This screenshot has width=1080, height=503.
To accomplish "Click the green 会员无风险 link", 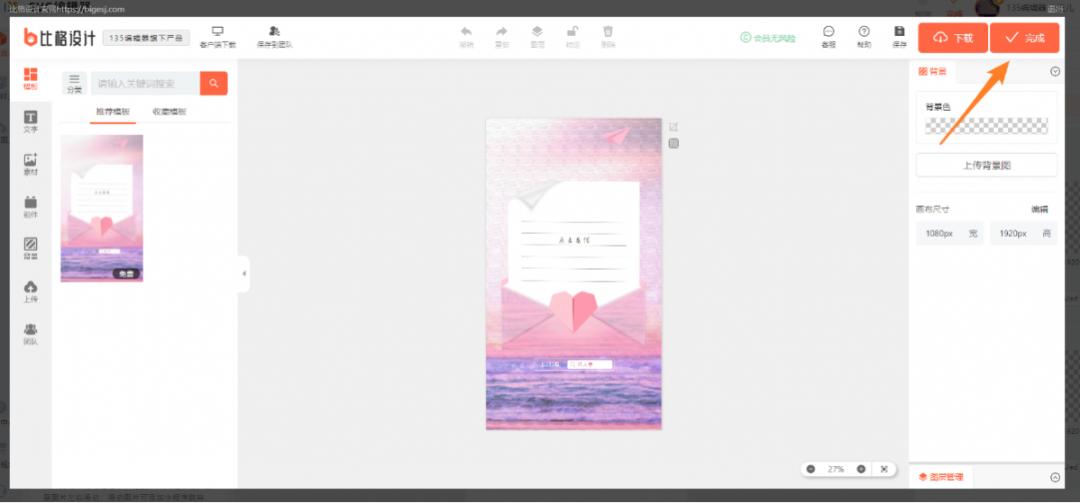I will pyautogui.click(x=768, y=38).
